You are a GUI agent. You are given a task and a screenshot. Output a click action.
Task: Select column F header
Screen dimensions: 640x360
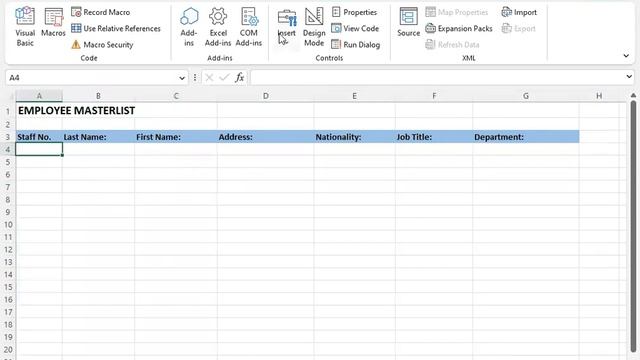434,96
